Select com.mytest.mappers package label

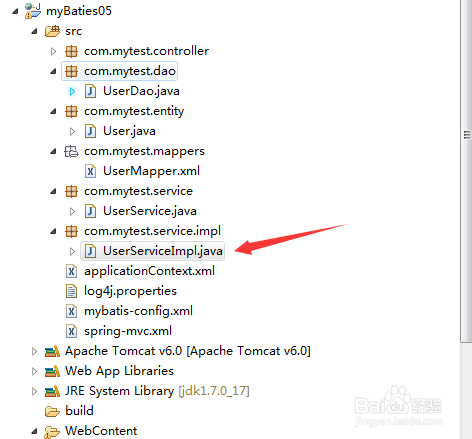tap(144, 151)
